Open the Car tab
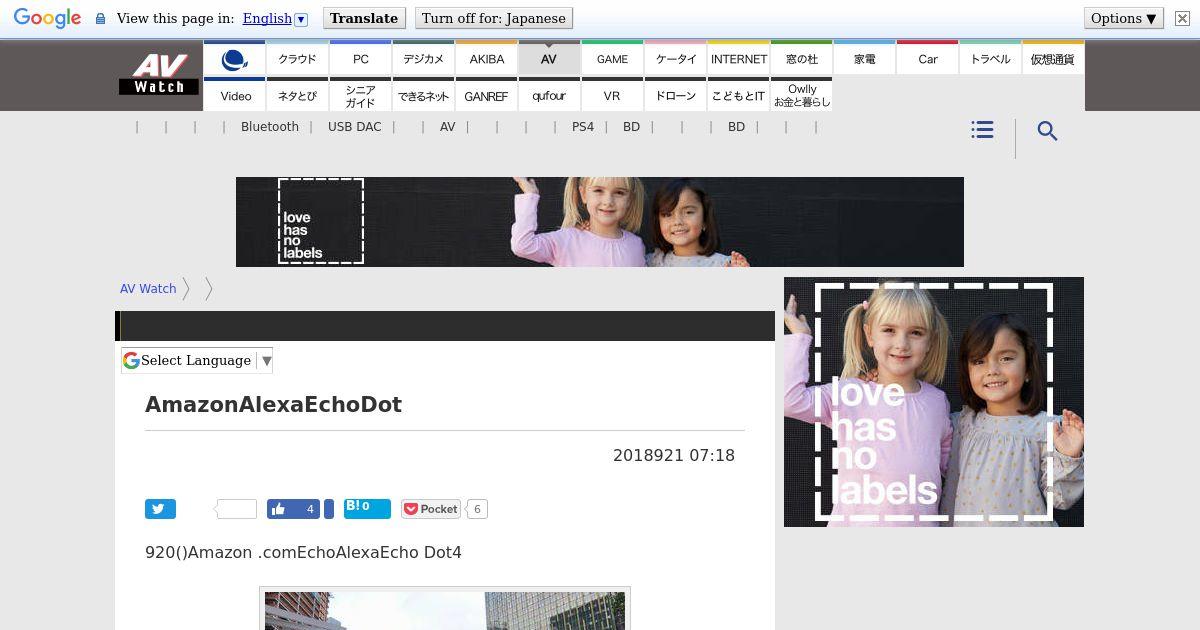Viewport: 1200px width, 630px height. [x=928, y=58]
